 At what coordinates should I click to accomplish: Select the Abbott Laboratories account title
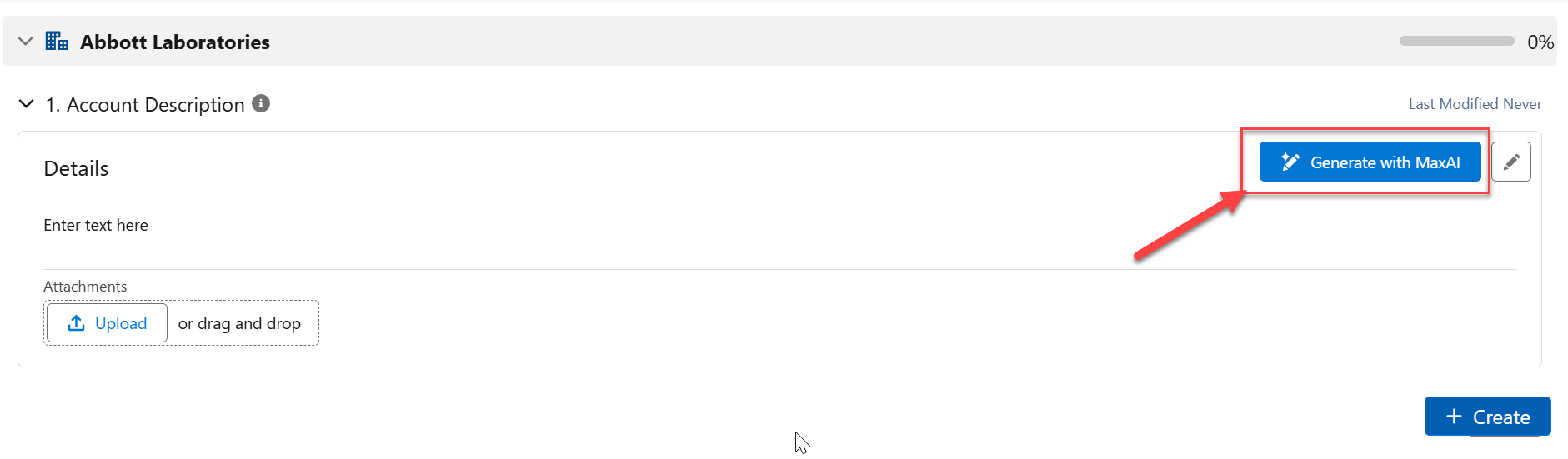[x=175, y=42]
